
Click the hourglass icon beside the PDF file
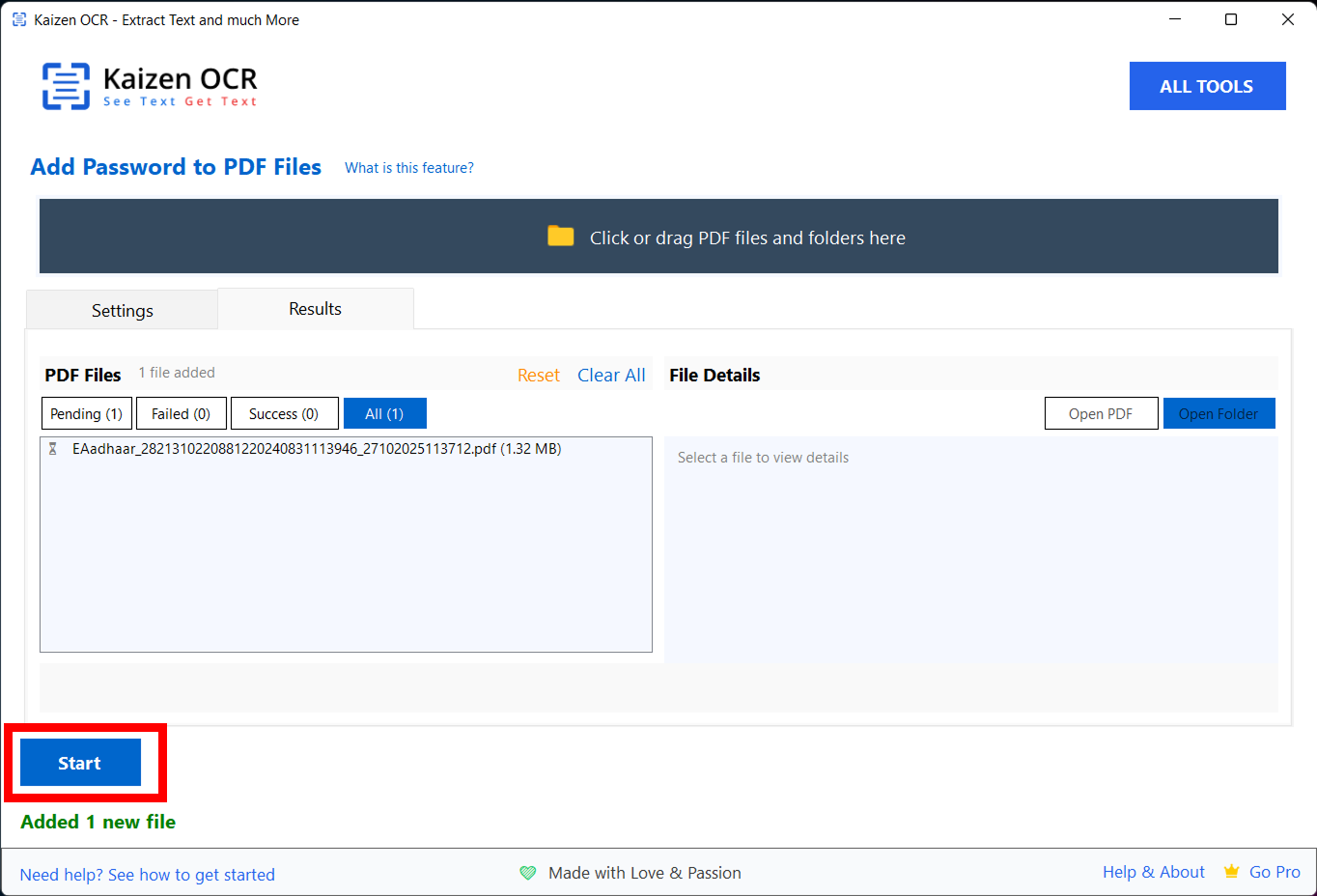[53, 449]
